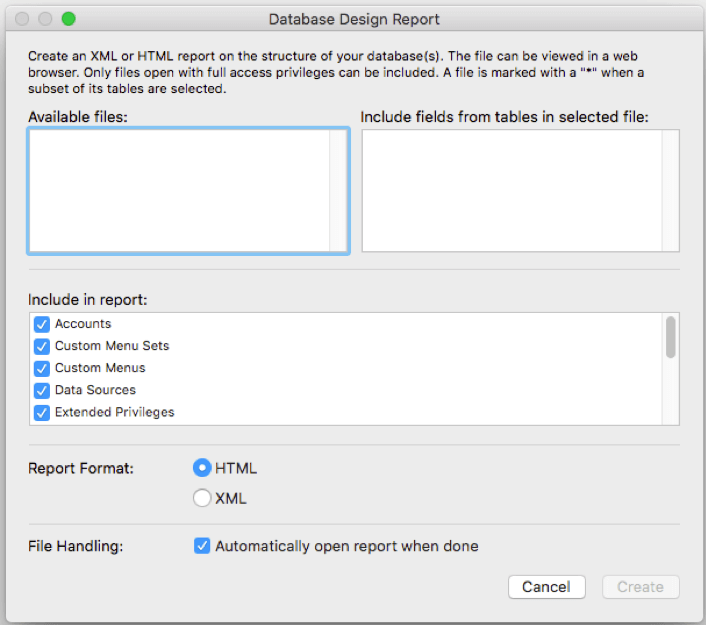Click the selected file tables scrollbar track
706x625 pixels.
[670, 191]
